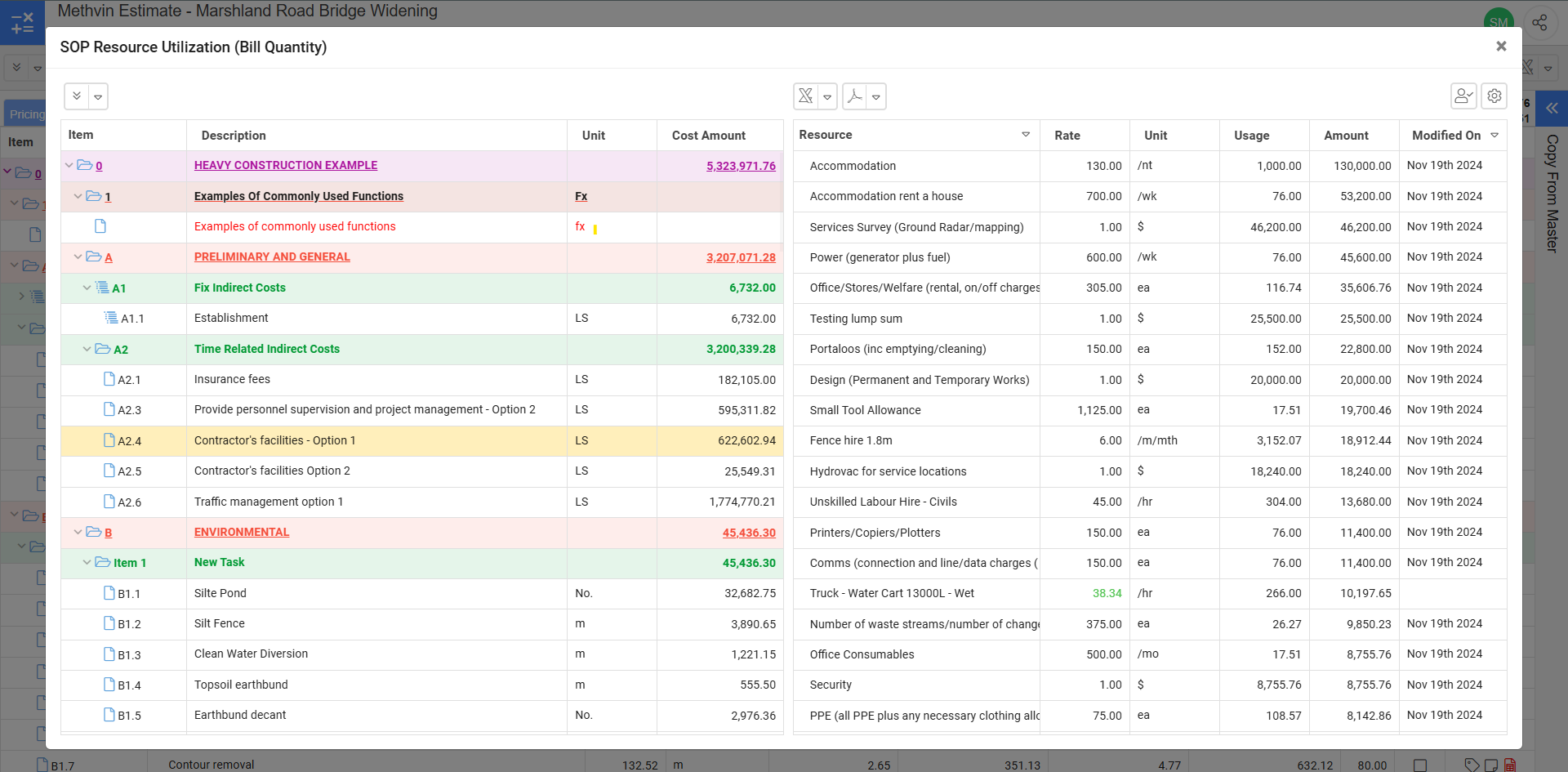The width and height of the screenshot is (1568, 772).
Task: Click the PDF export icon
Action: [x=854, y=96]
